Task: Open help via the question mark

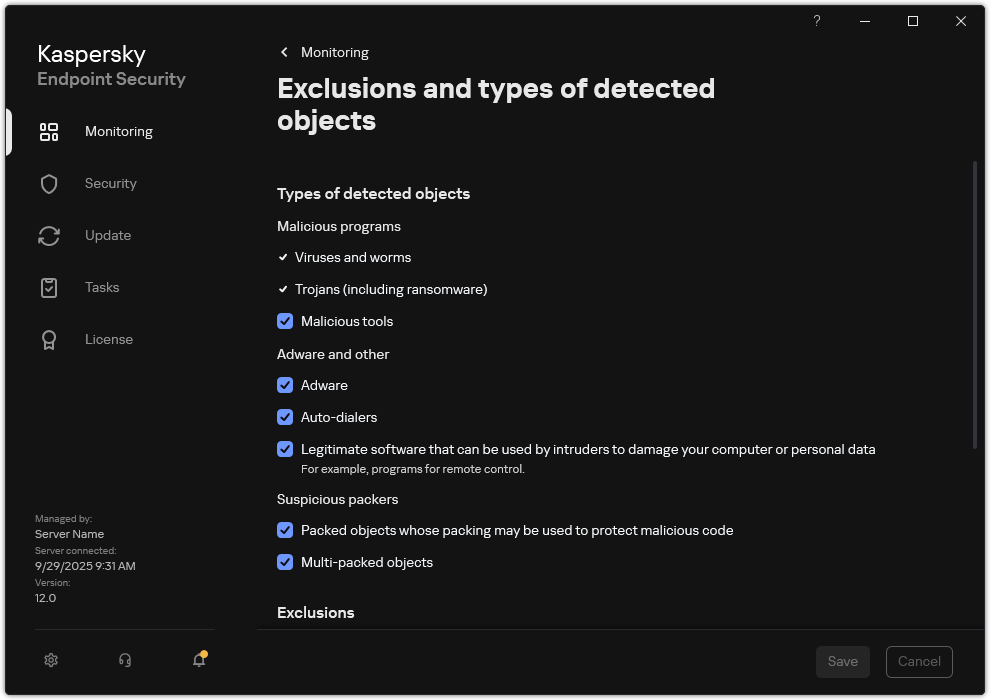Action: click(x=816, y=21)
